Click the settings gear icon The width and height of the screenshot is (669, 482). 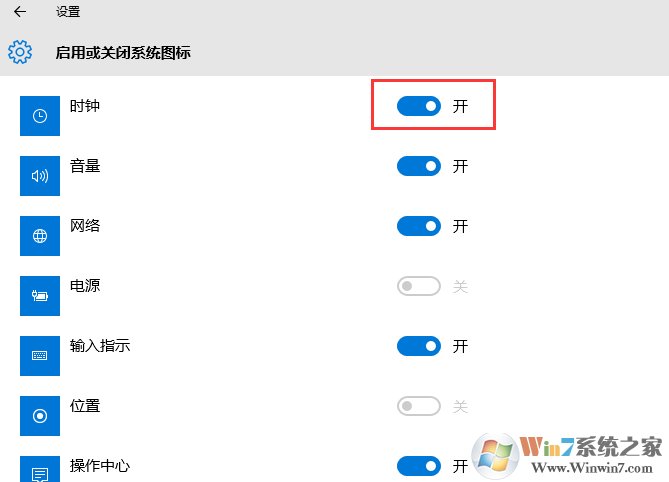tap(20, 52)
